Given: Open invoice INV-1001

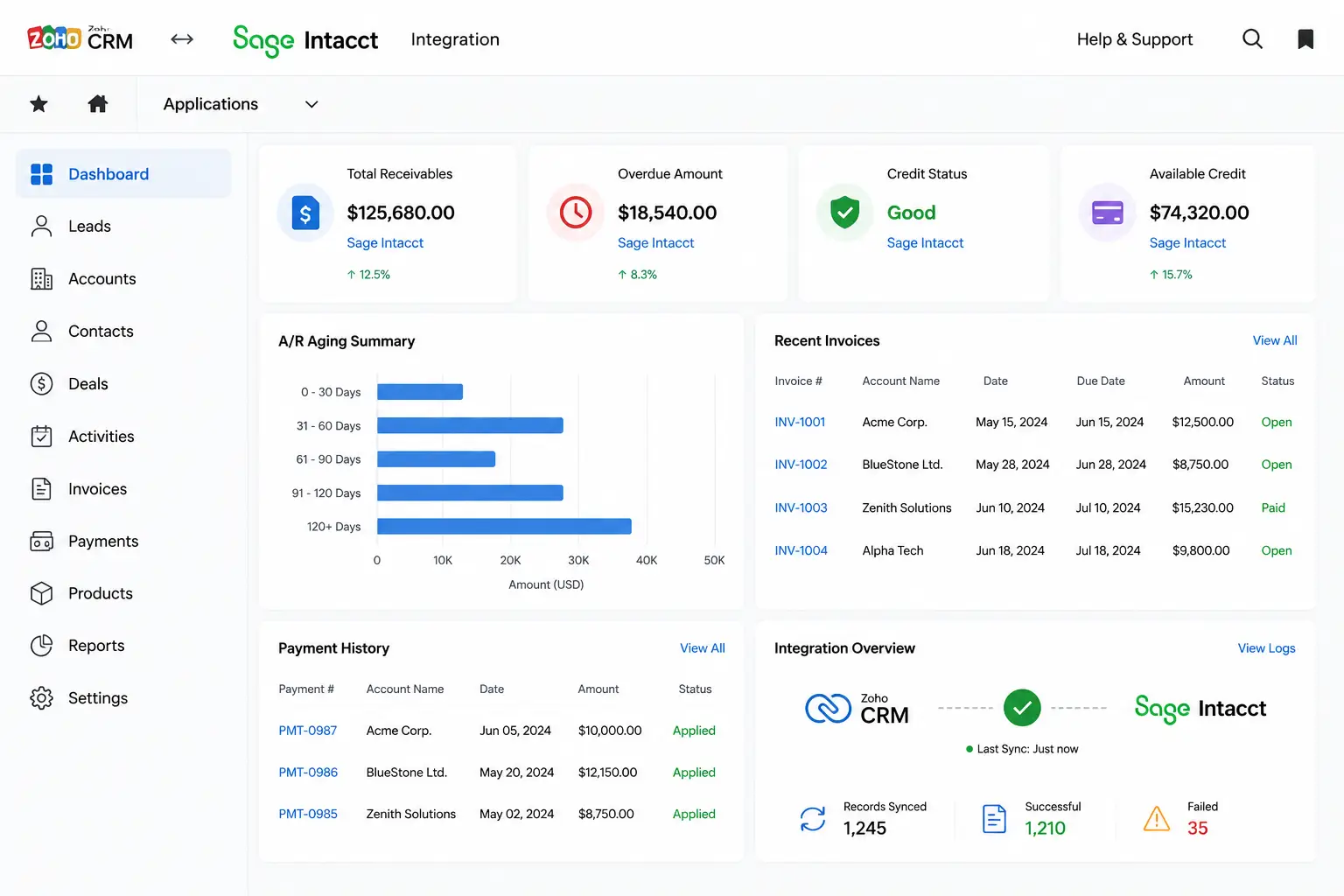Looking at the screenshot, I should 800,422.
